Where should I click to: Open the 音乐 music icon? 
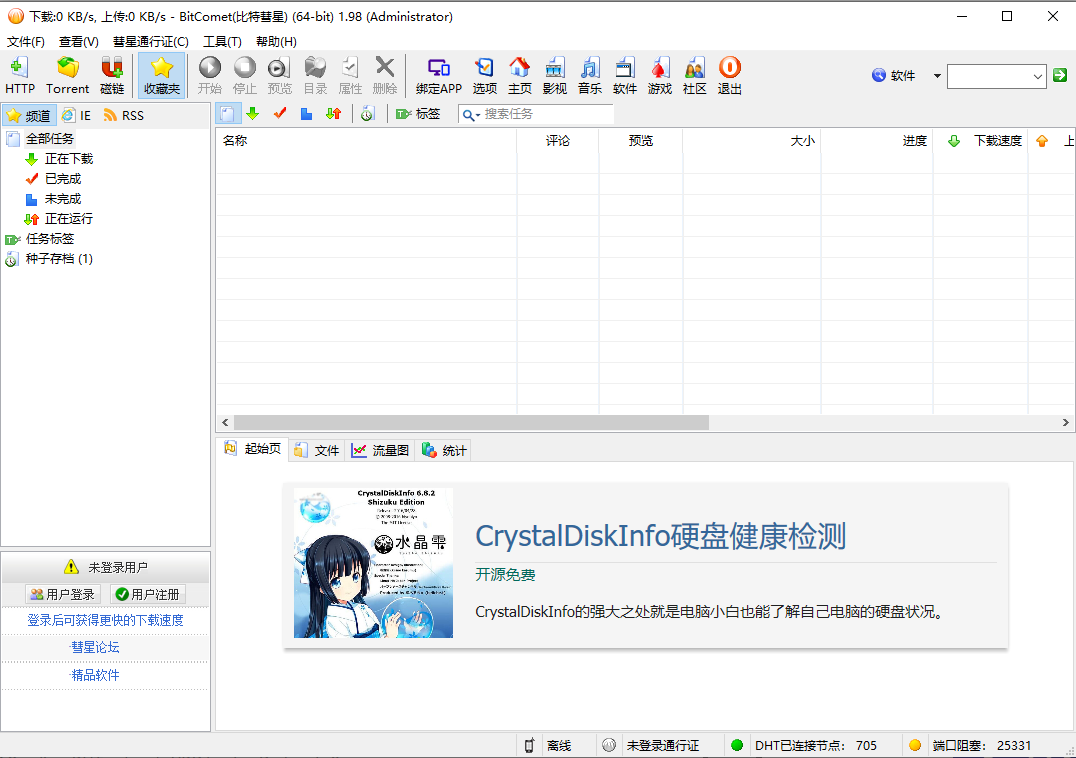589,75
